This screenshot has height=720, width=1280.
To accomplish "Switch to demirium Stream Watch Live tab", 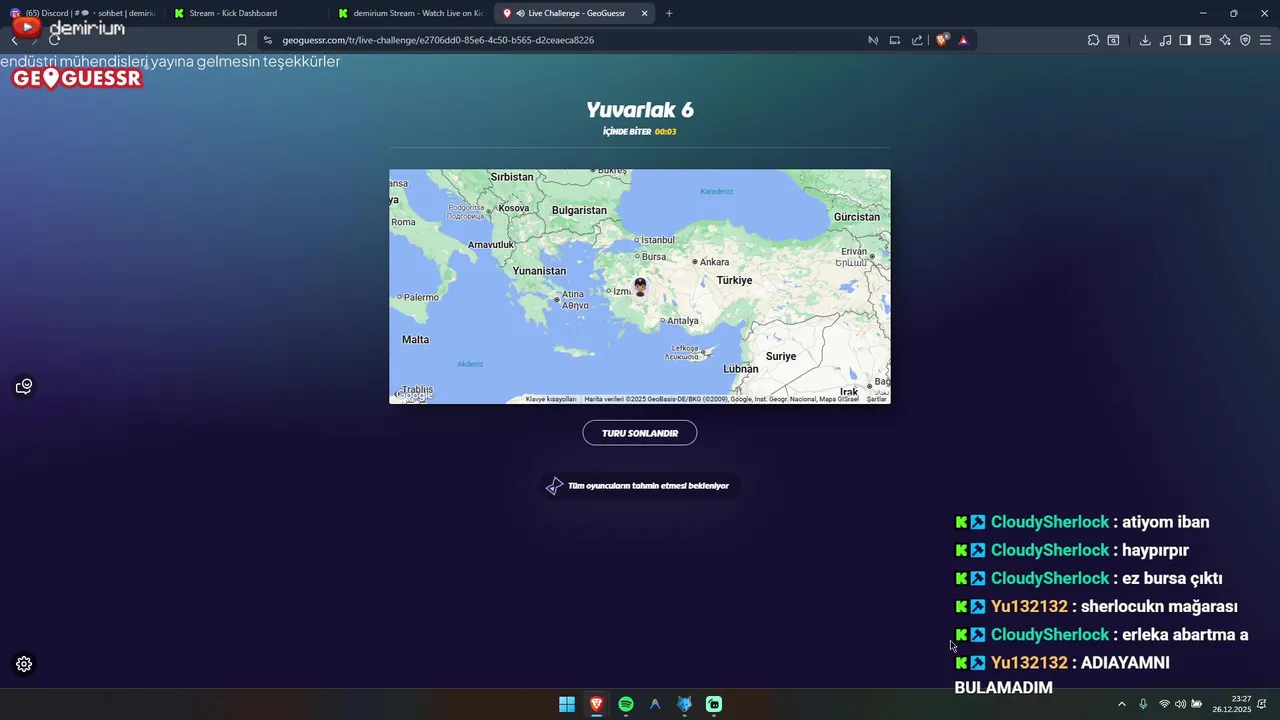I will [410, 13].
